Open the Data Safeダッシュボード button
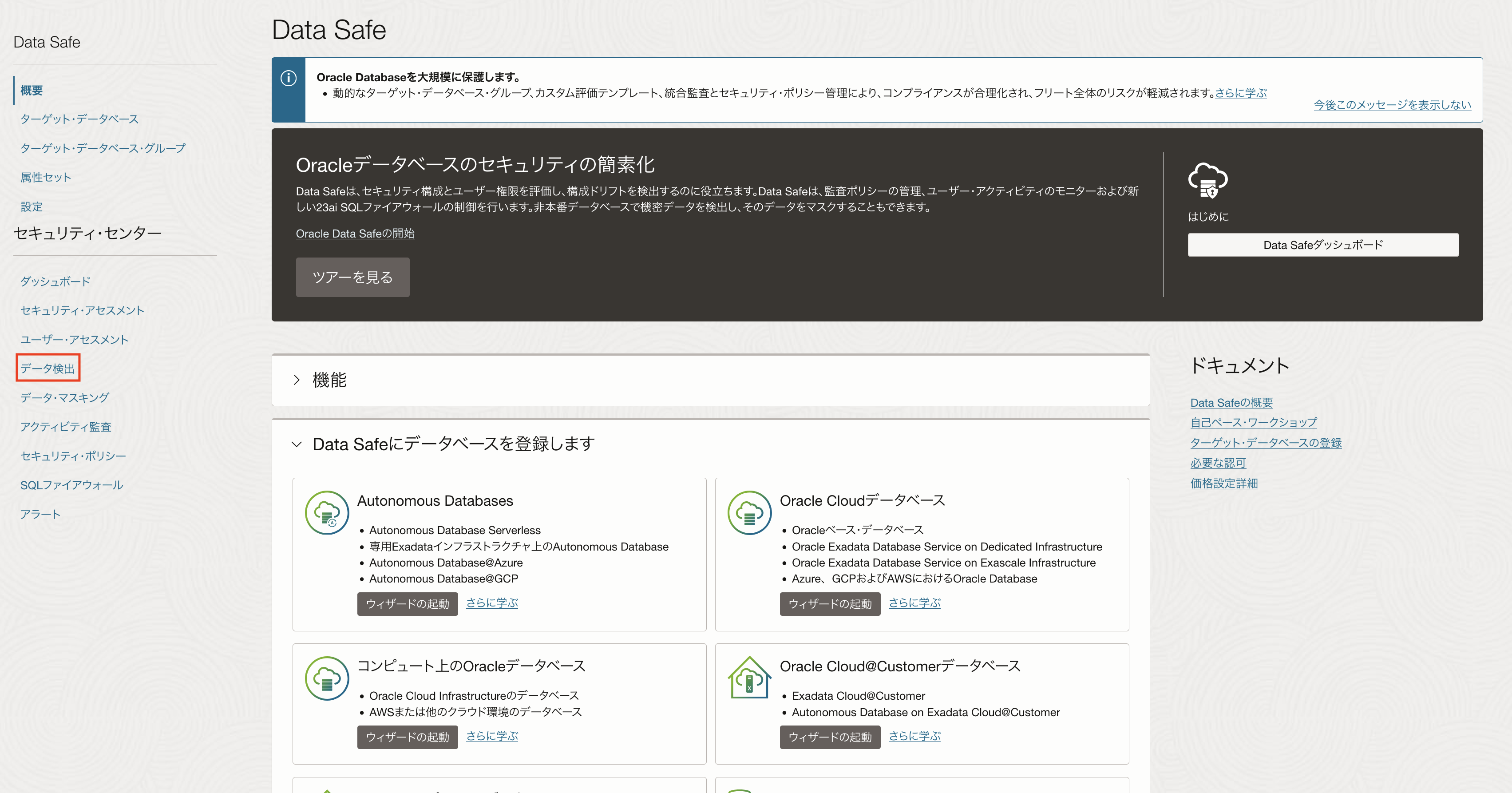 point(1322,245)
